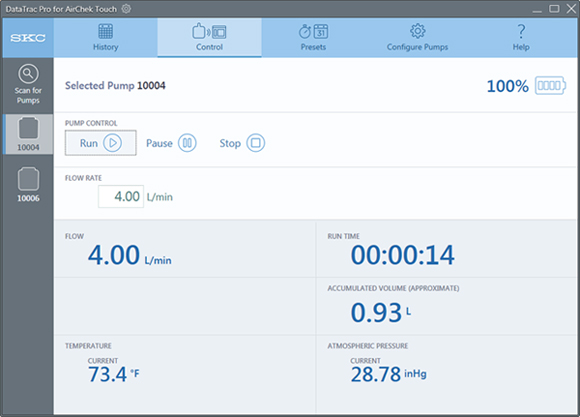Click the RUN TIME label
The height and width of the screenshot is (417, 580).
pos(343,236)
